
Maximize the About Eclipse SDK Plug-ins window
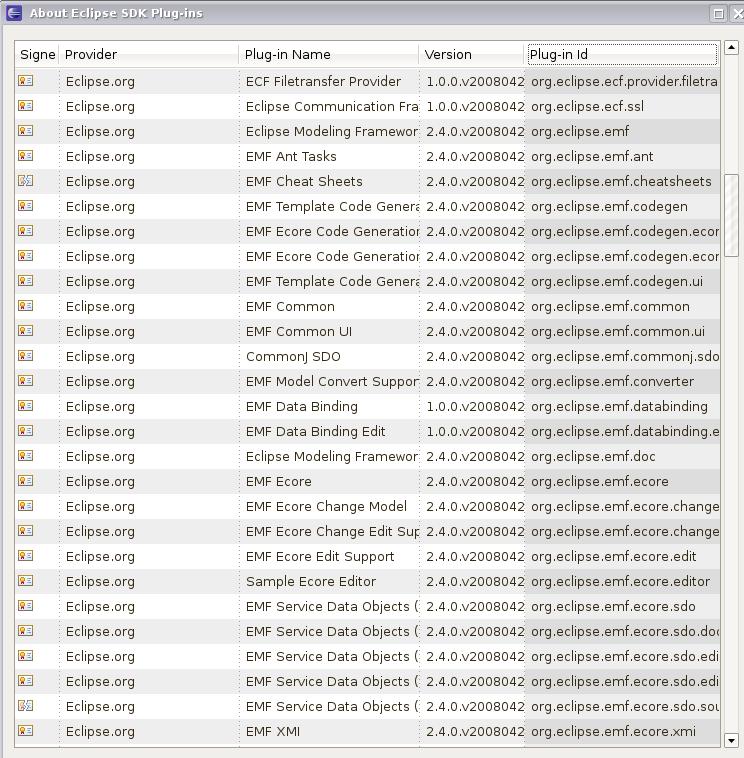coord(718,13)
